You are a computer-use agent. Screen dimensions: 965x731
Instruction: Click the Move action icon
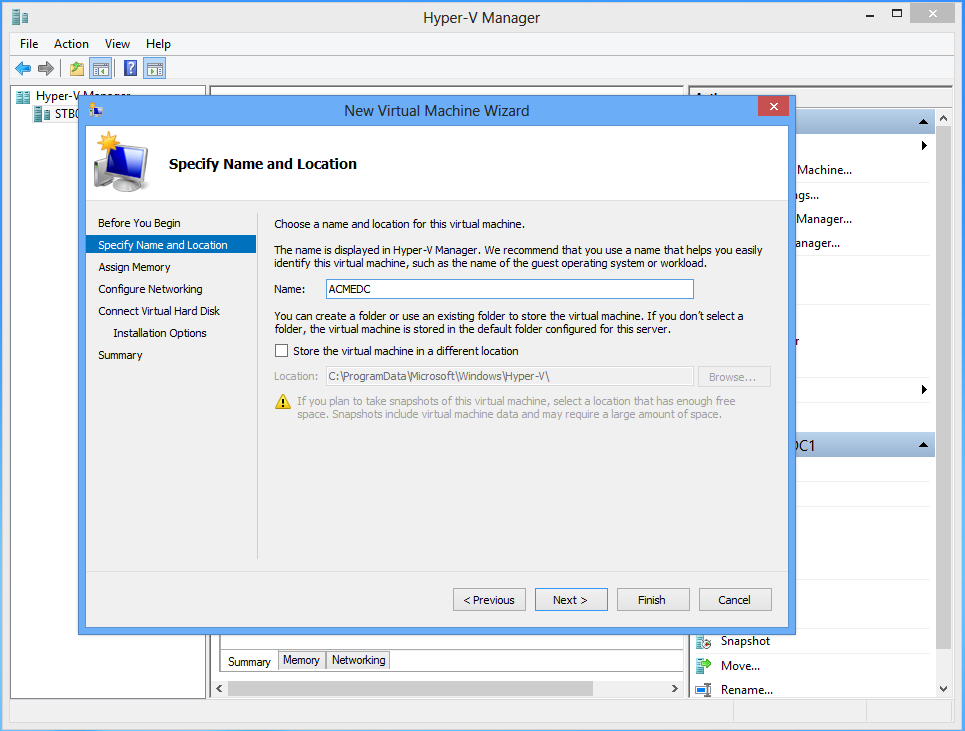[x=703, y=666]
